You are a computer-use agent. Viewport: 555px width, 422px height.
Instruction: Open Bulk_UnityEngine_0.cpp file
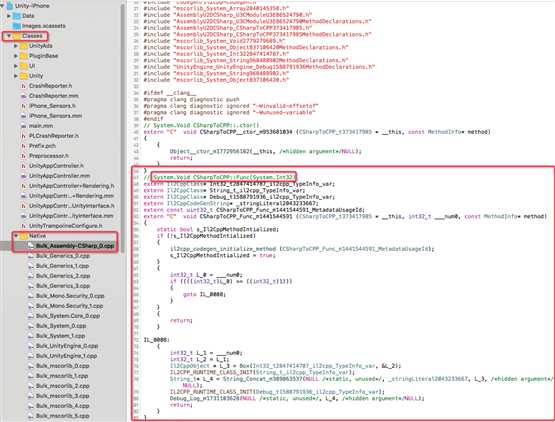67,346
